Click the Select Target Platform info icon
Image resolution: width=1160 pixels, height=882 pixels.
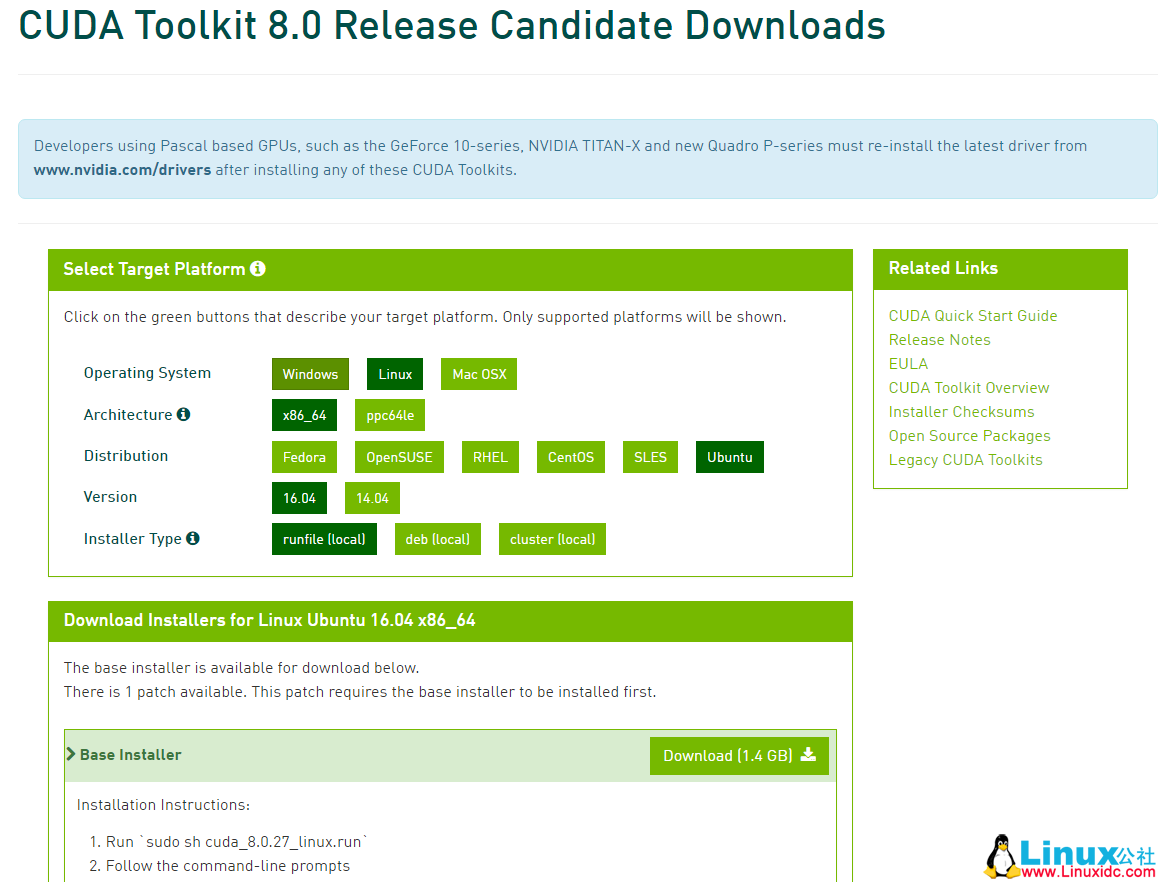pyautogui.click(x=257, y=269)
